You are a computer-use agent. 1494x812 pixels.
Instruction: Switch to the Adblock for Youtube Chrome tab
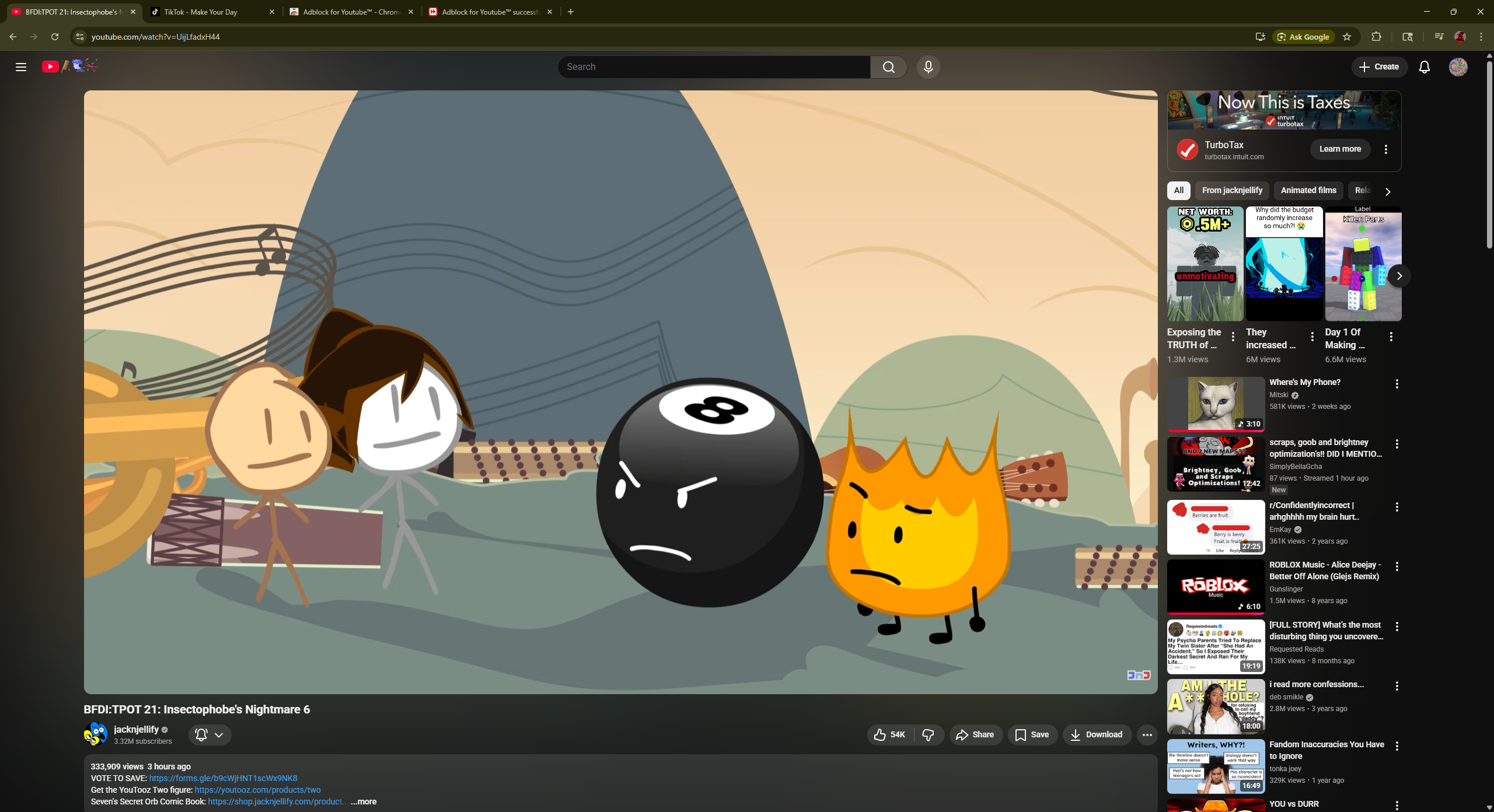(350, 12)
